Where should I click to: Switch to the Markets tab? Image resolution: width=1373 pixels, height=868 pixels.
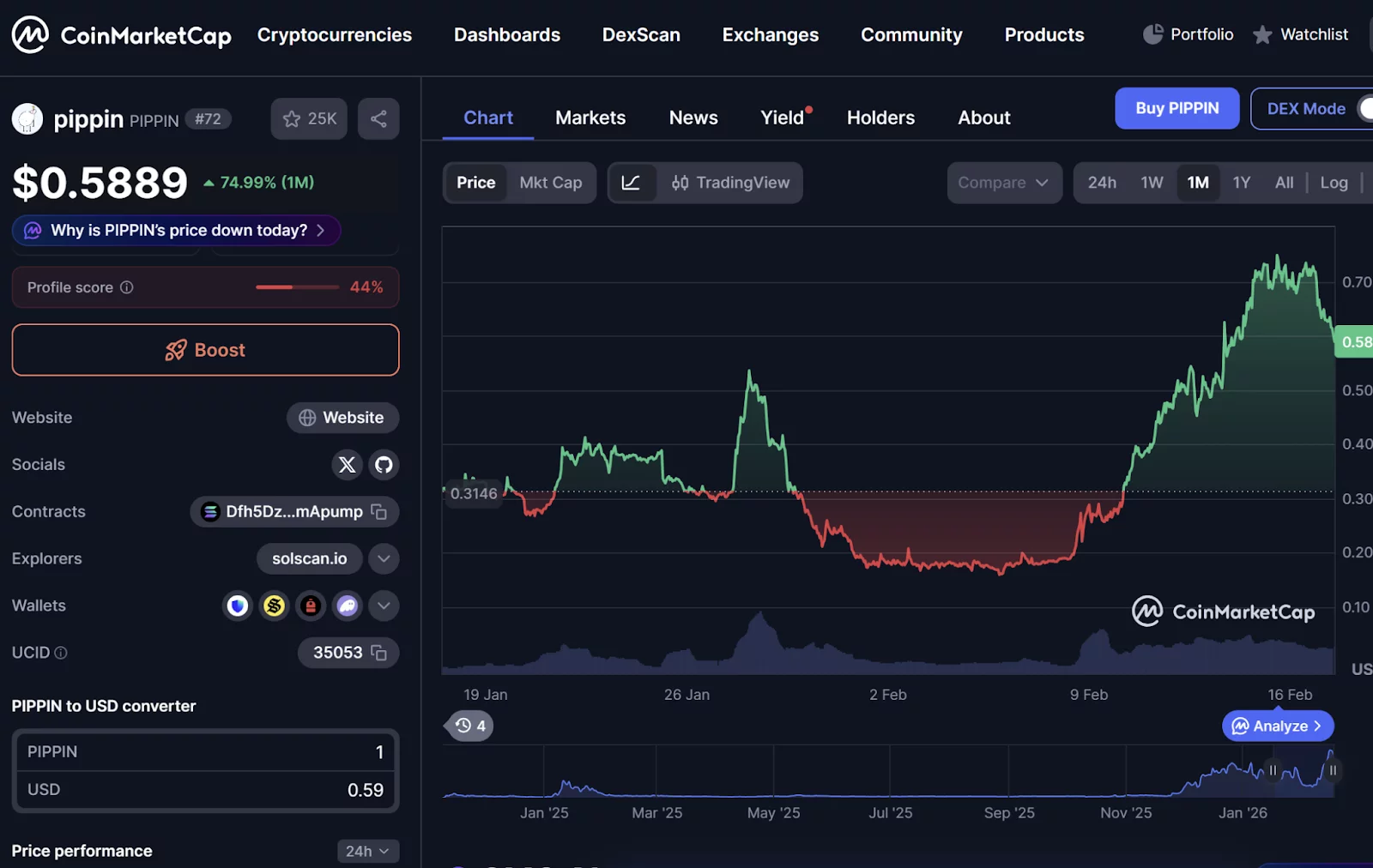[x=590, y=118]
